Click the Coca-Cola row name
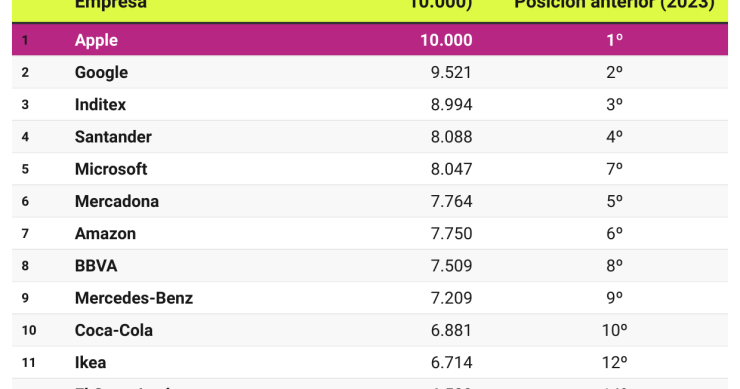The image size is (740, 389). (x=114, y=330)
